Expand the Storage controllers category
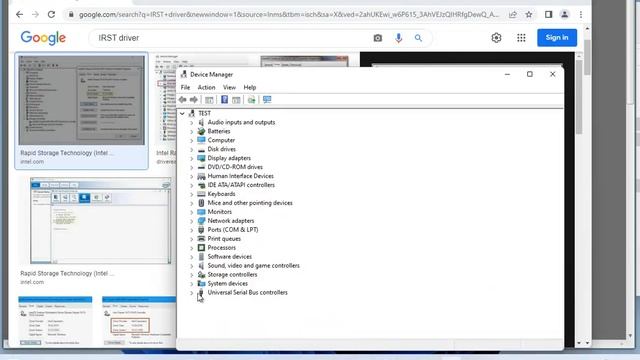This screenshot has height=360, width=640. point(191,275)
